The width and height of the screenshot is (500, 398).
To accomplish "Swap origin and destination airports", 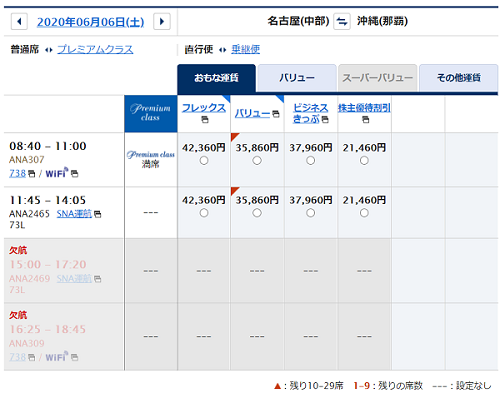I will (342, 22).
